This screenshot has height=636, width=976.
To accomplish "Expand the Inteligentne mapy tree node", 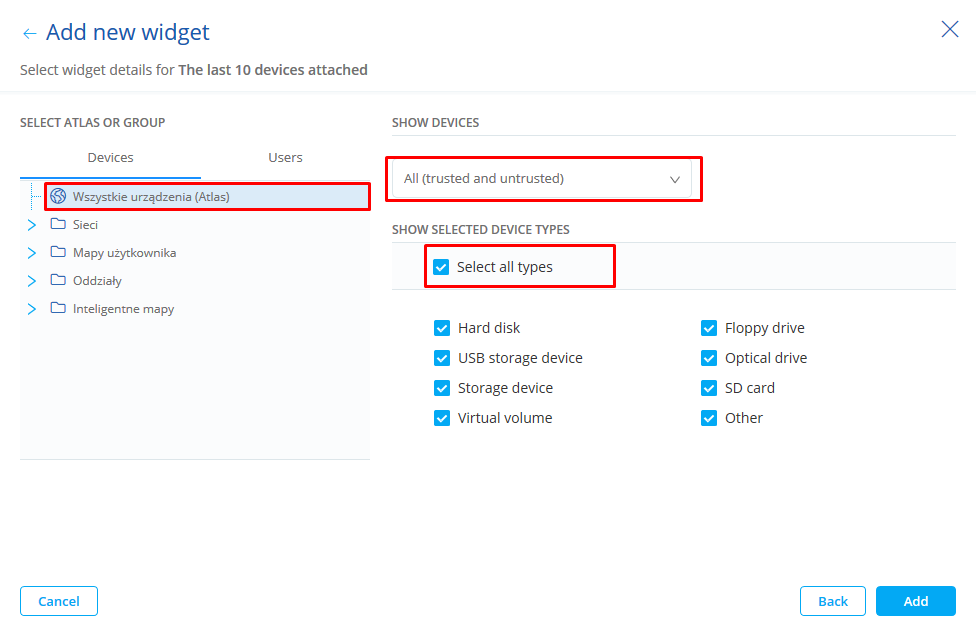I will (x=31, y=308).
